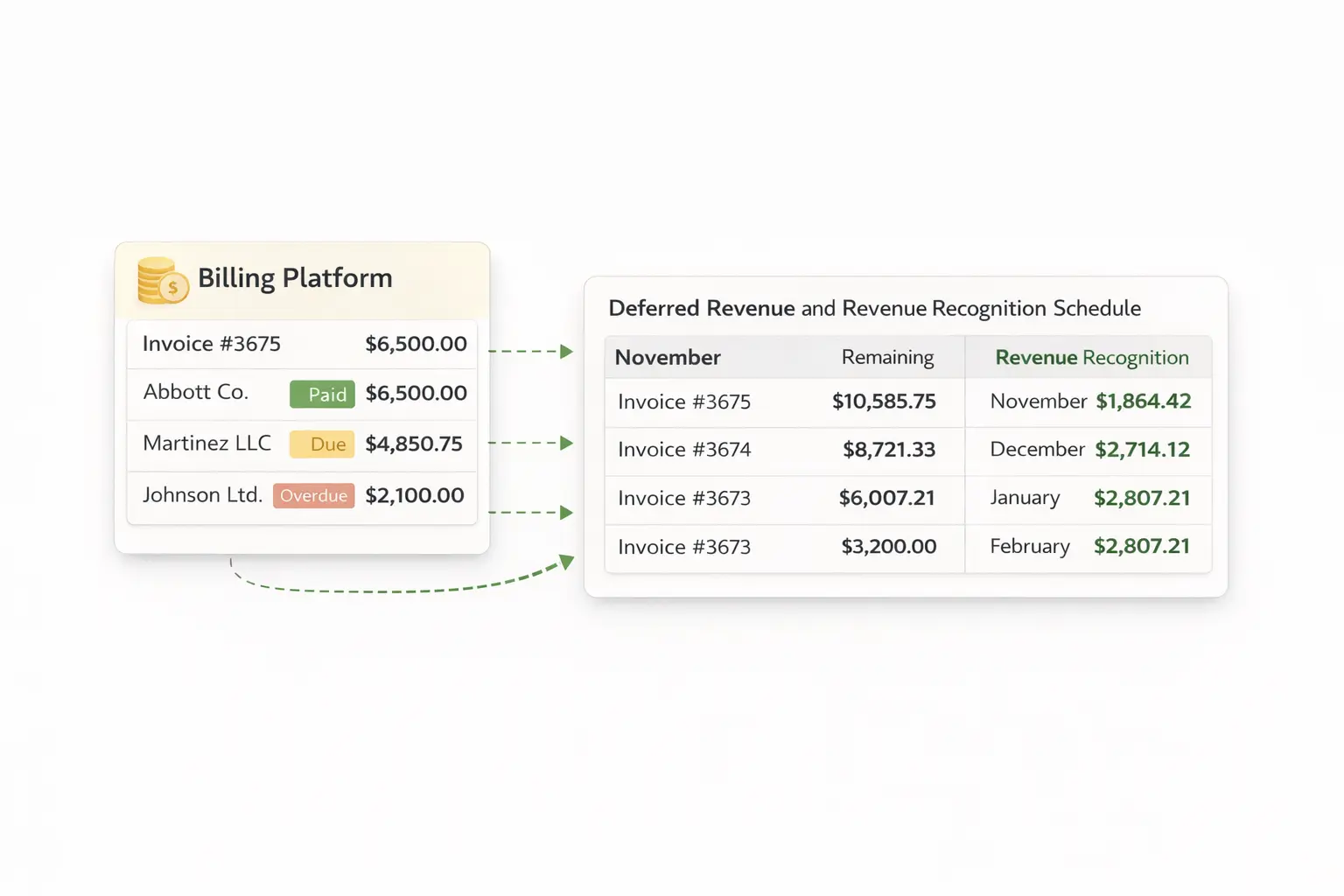Viewport: 1344px width, 896px height.
Task: Open the Deferred Revenue schedule title
Action: coord(875,308)
